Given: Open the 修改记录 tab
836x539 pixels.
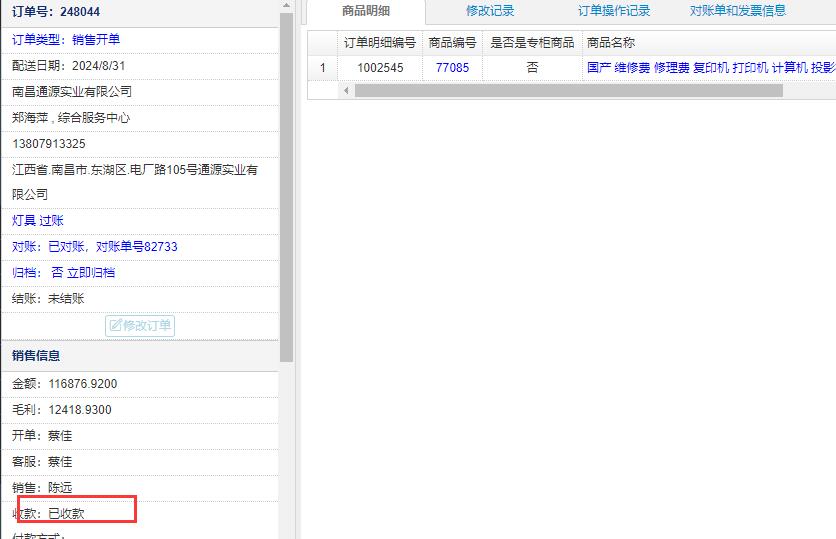Looking at the screenshot, I should click(x=490, y=11).
